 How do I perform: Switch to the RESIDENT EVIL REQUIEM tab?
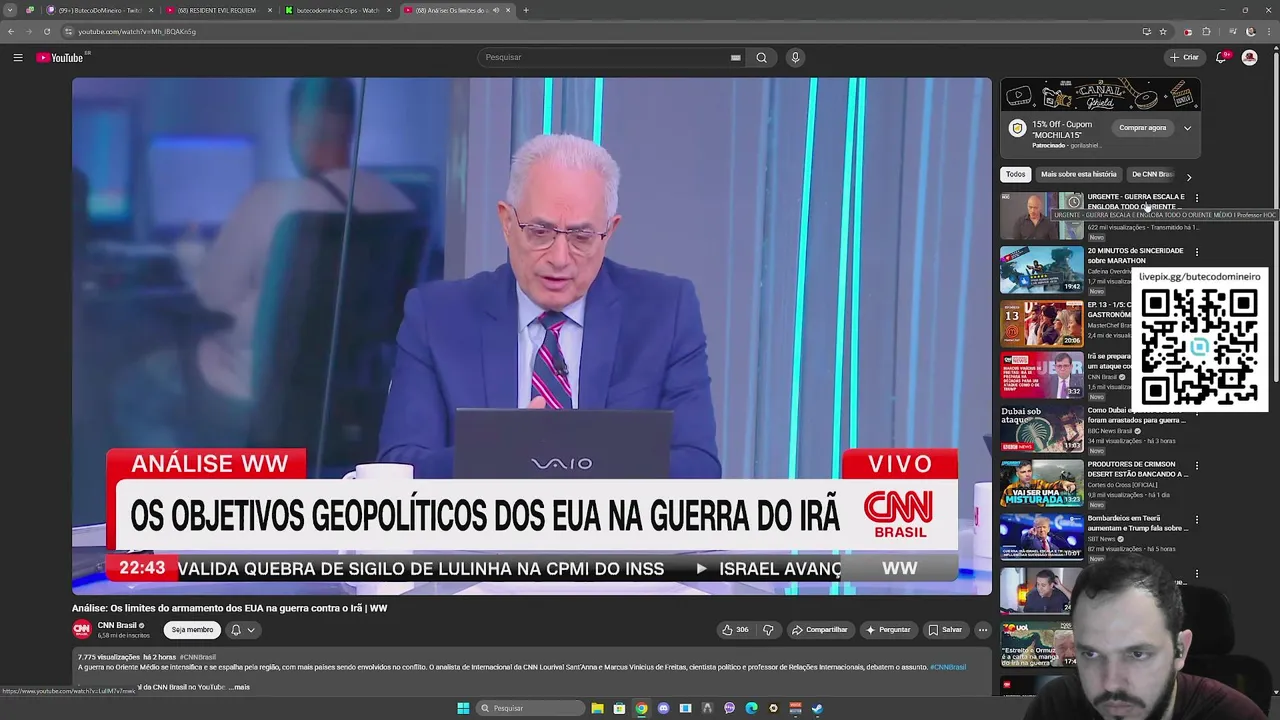(217, 10)
